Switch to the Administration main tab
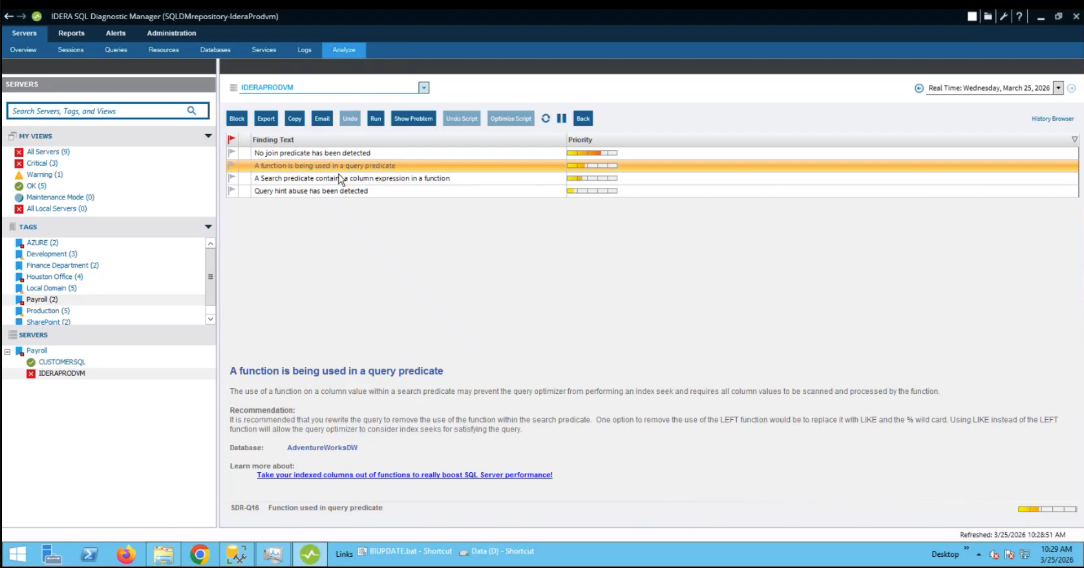 coord(171,33)
